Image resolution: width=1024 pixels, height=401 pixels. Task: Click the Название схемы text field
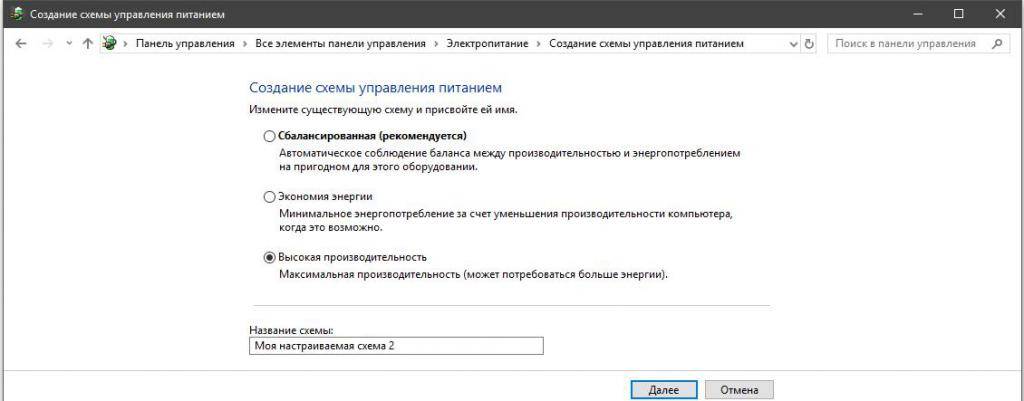tap(395, 345)
